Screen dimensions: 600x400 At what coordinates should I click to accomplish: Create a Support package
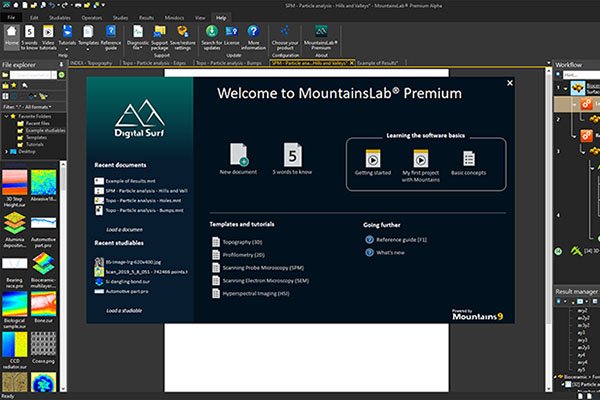[x=160, y=37]
